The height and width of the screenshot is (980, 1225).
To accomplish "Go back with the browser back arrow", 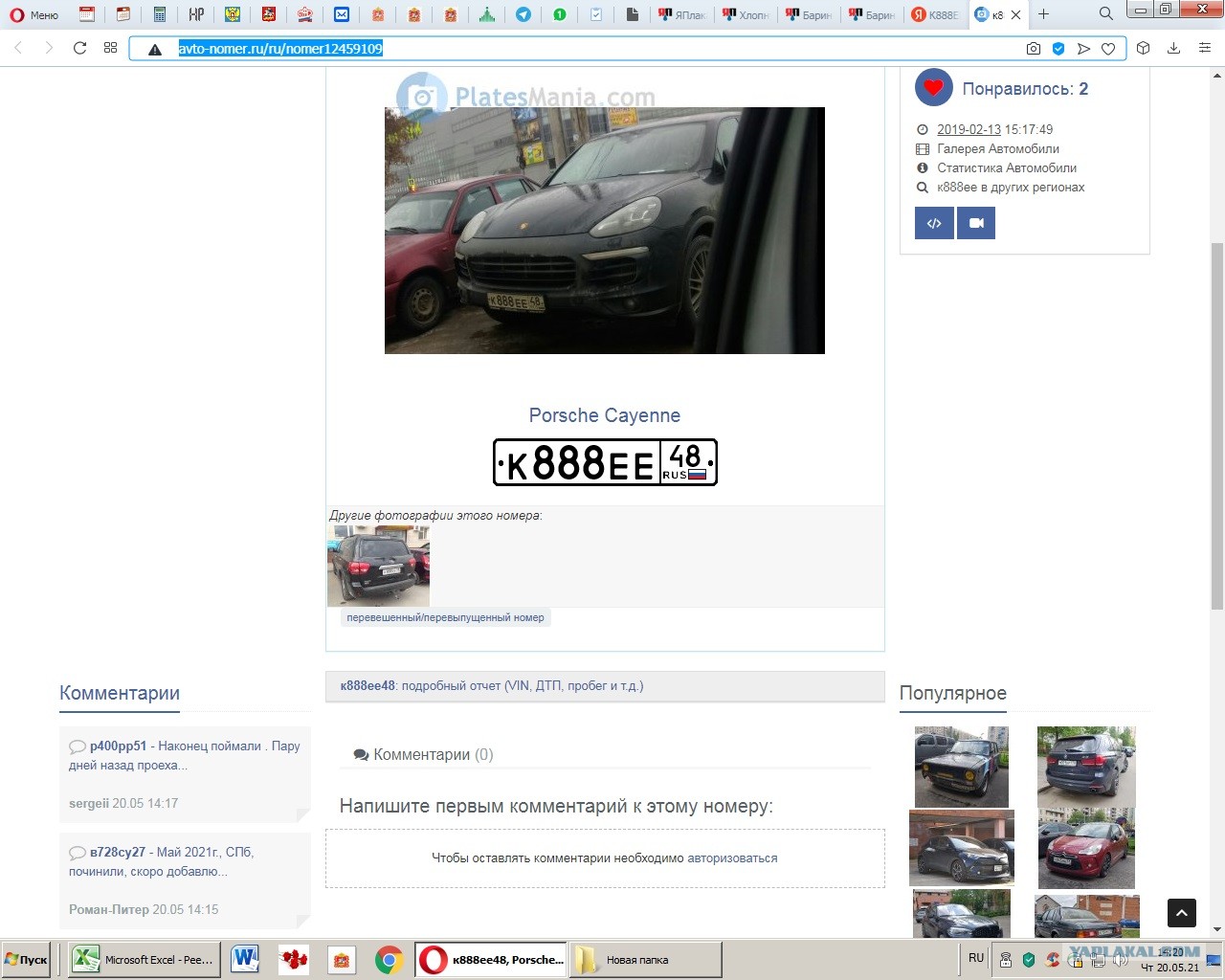I will (18, 48).
